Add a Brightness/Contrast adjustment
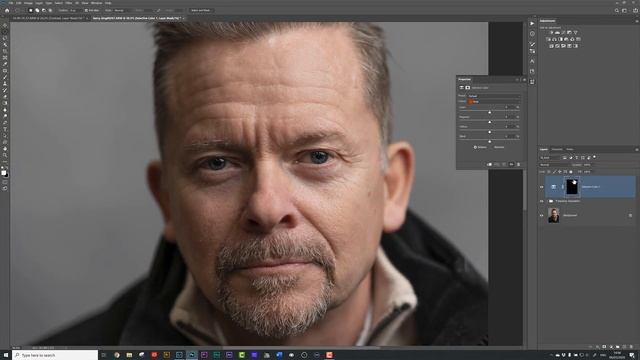 tap(551, 33)
